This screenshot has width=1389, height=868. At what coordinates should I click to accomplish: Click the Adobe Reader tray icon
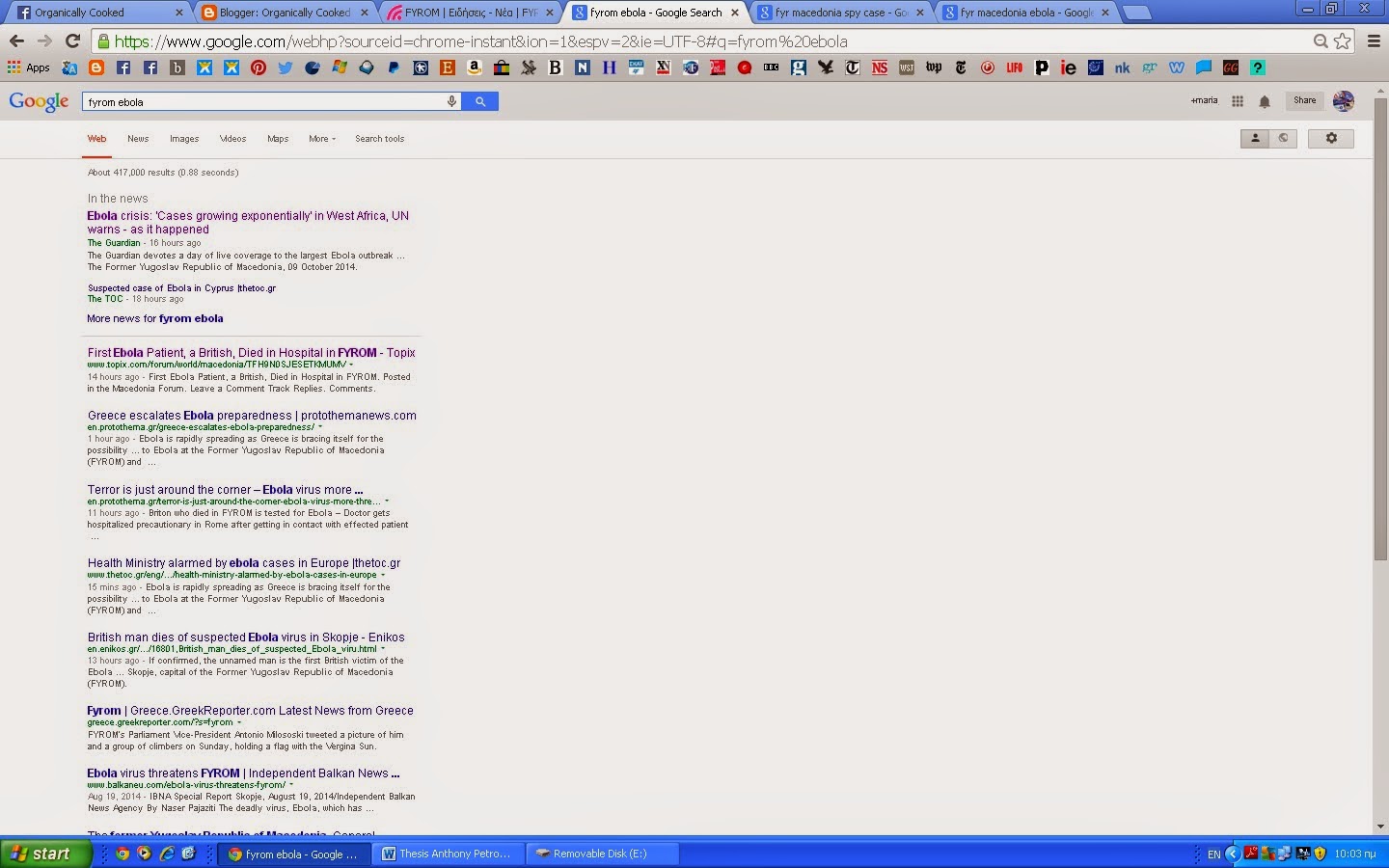tap(1251, 854)
